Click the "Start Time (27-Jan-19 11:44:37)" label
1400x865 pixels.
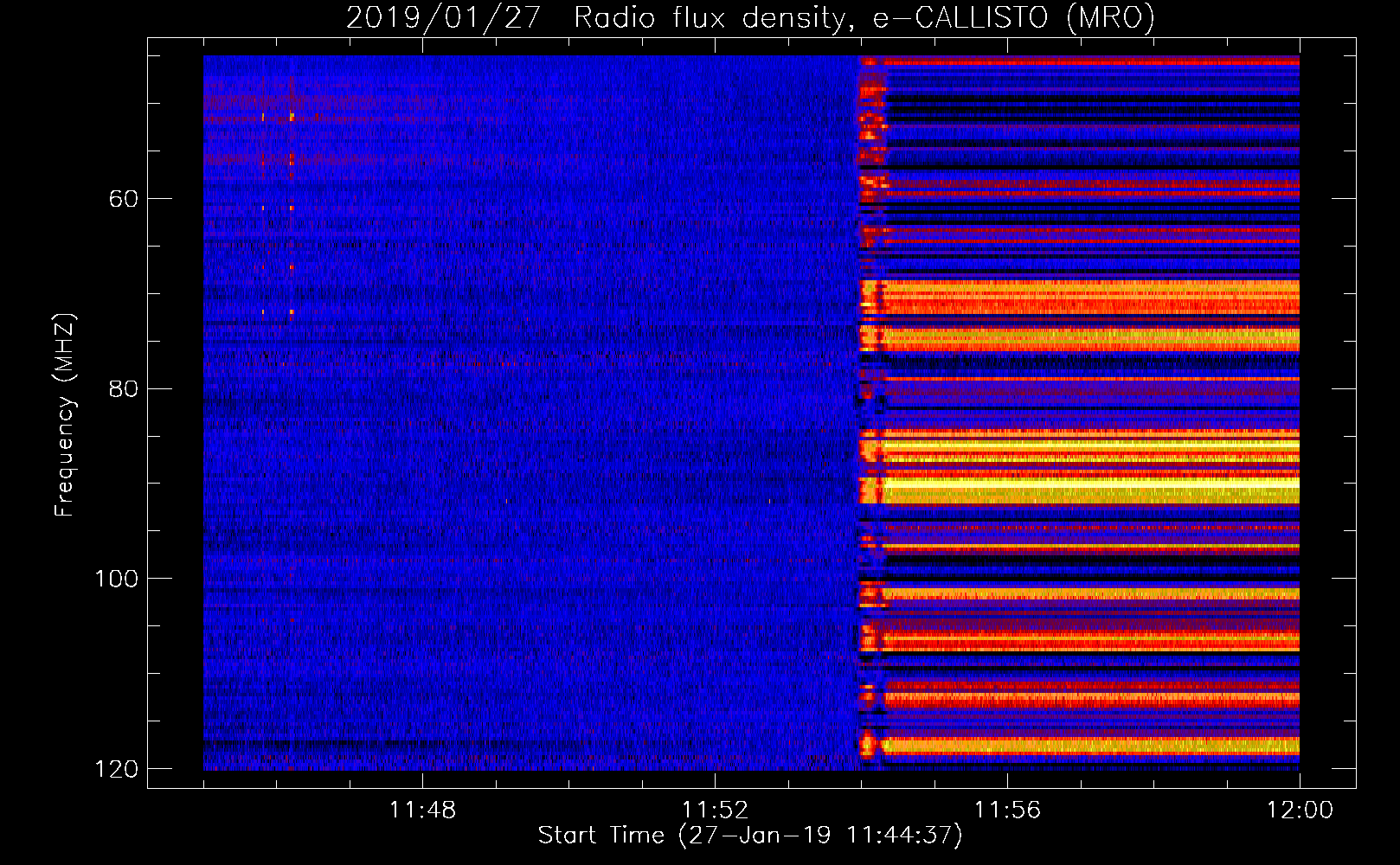[750, 836]
